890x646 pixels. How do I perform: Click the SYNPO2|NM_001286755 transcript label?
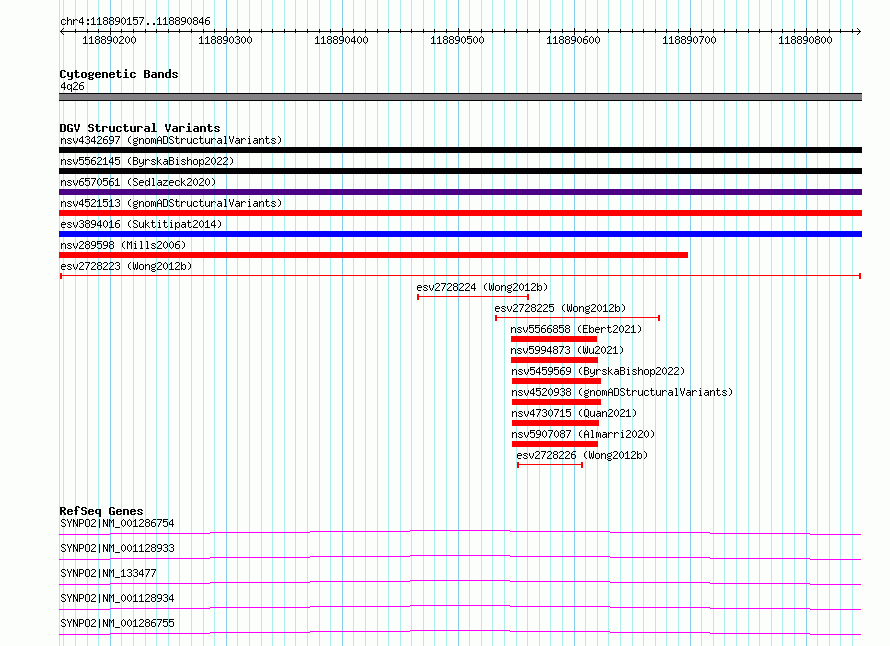[117, 623]
